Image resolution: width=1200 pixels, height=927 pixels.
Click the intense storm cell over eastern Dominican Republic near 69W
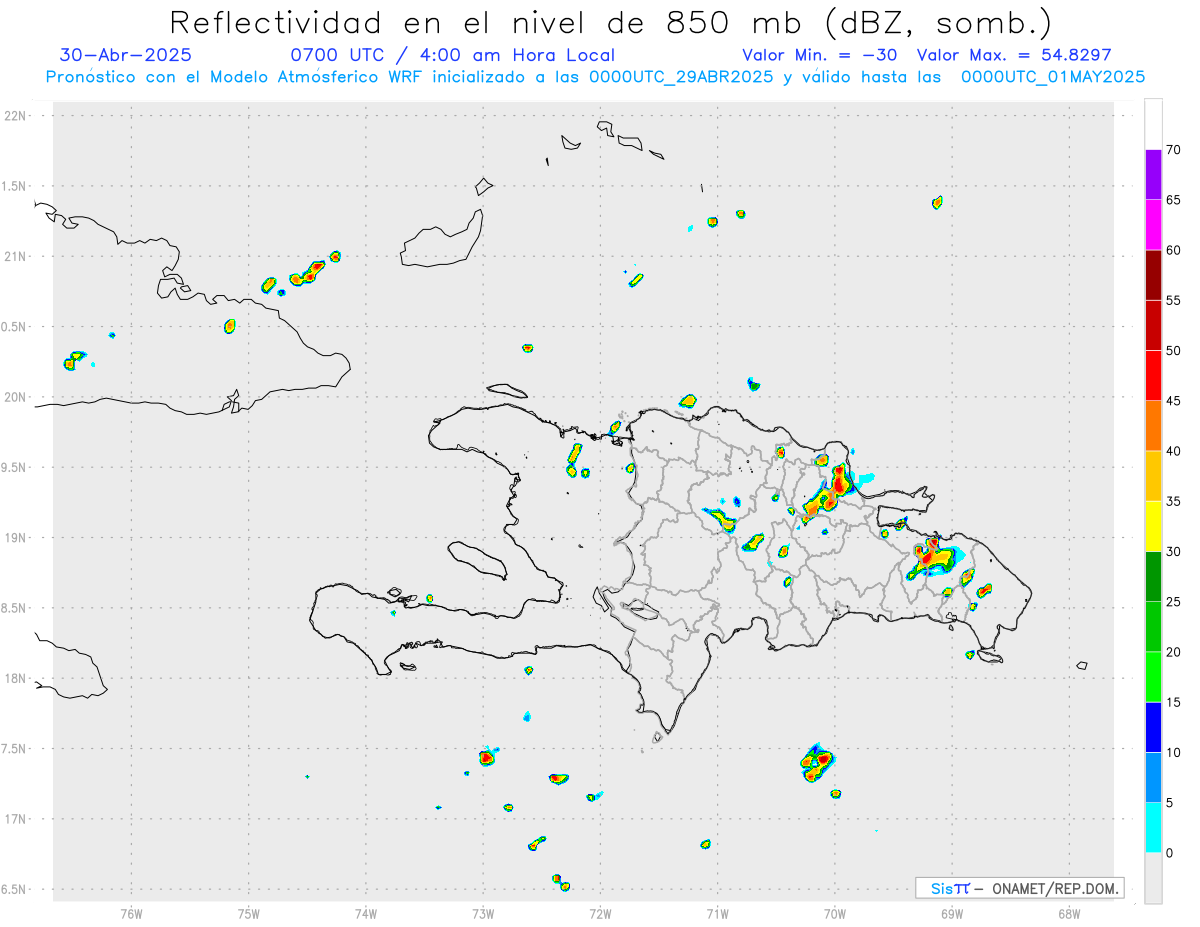(934, 558)
